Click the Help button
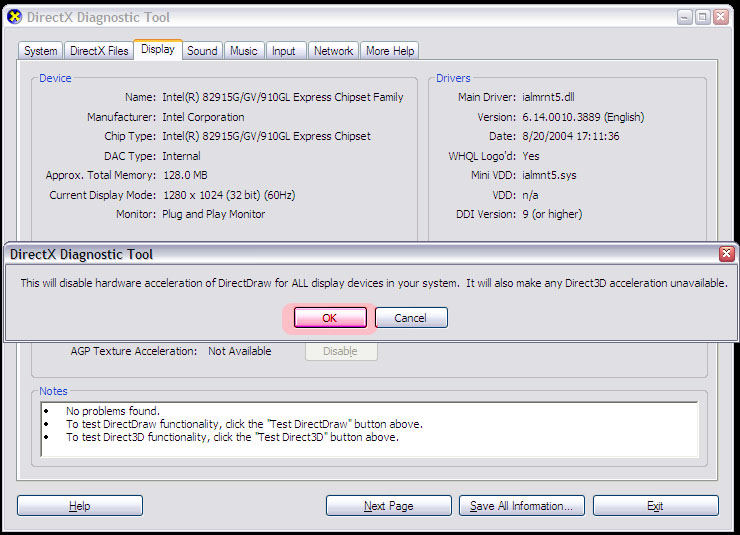This screenshot has height=535, width=740. pyautogui.click(x=79, y=506)
